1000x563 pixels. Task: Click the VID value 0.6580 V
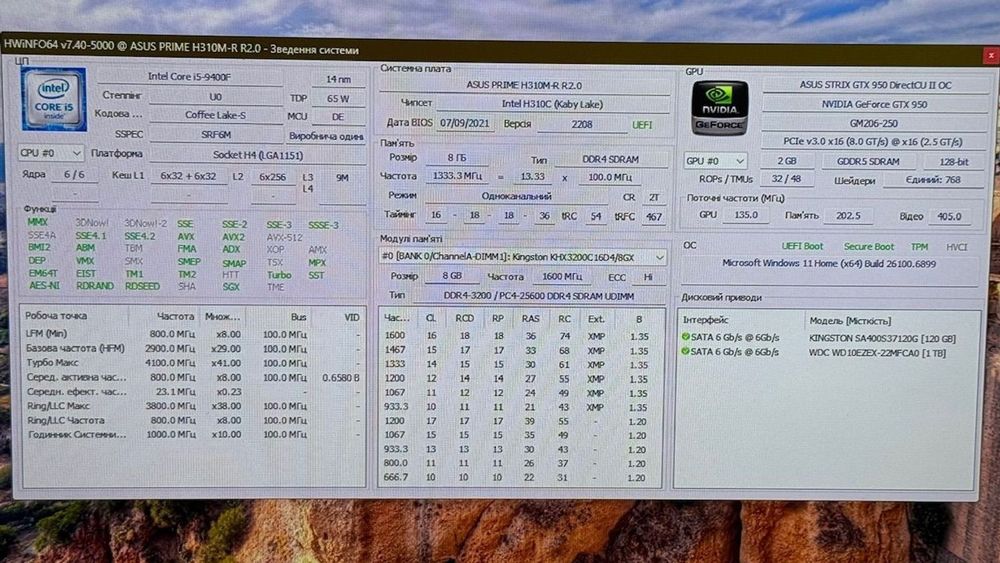(x=341, y=377)
